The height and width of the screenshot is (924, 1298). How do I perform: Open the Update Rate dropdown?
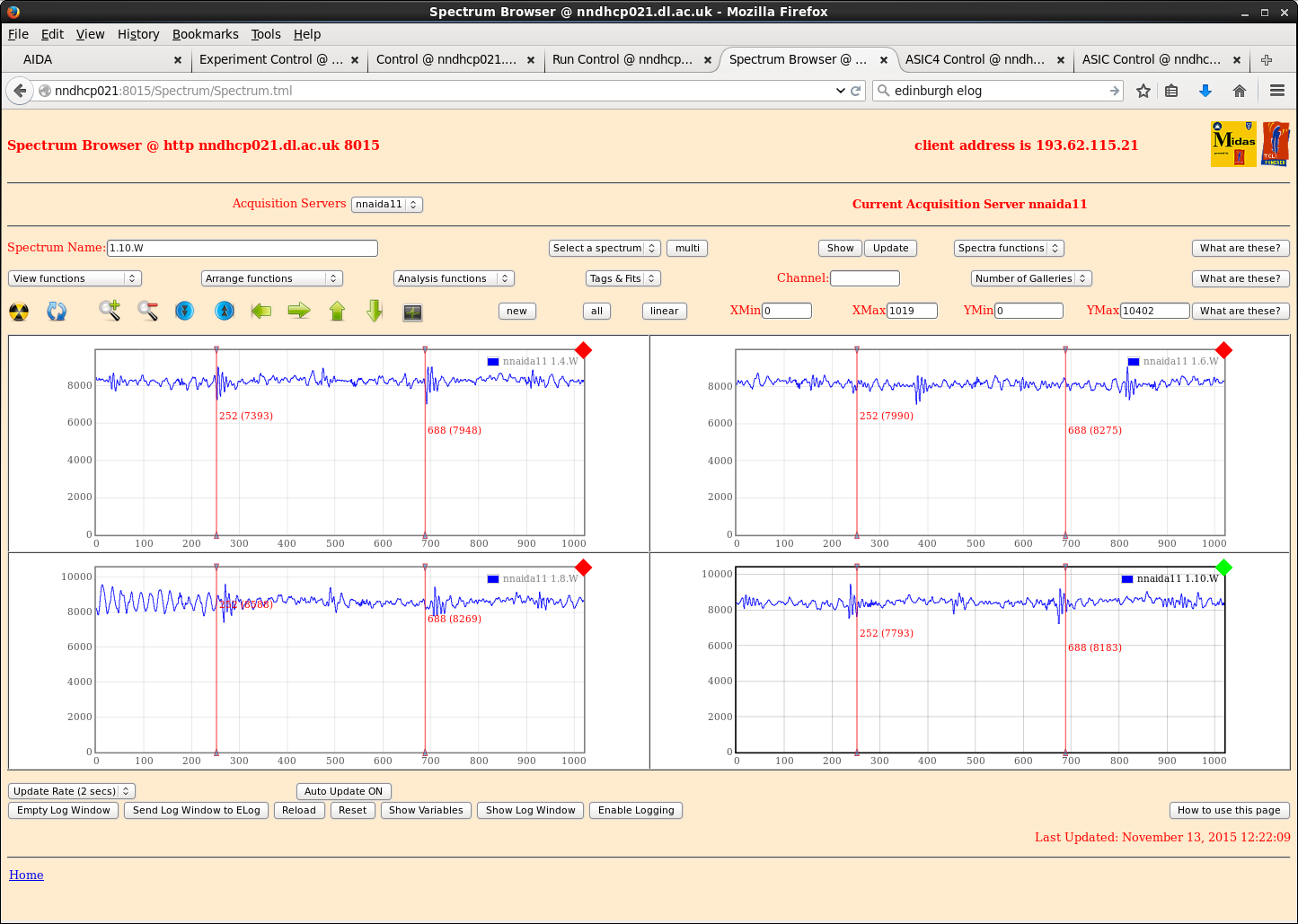coord(71,791)
